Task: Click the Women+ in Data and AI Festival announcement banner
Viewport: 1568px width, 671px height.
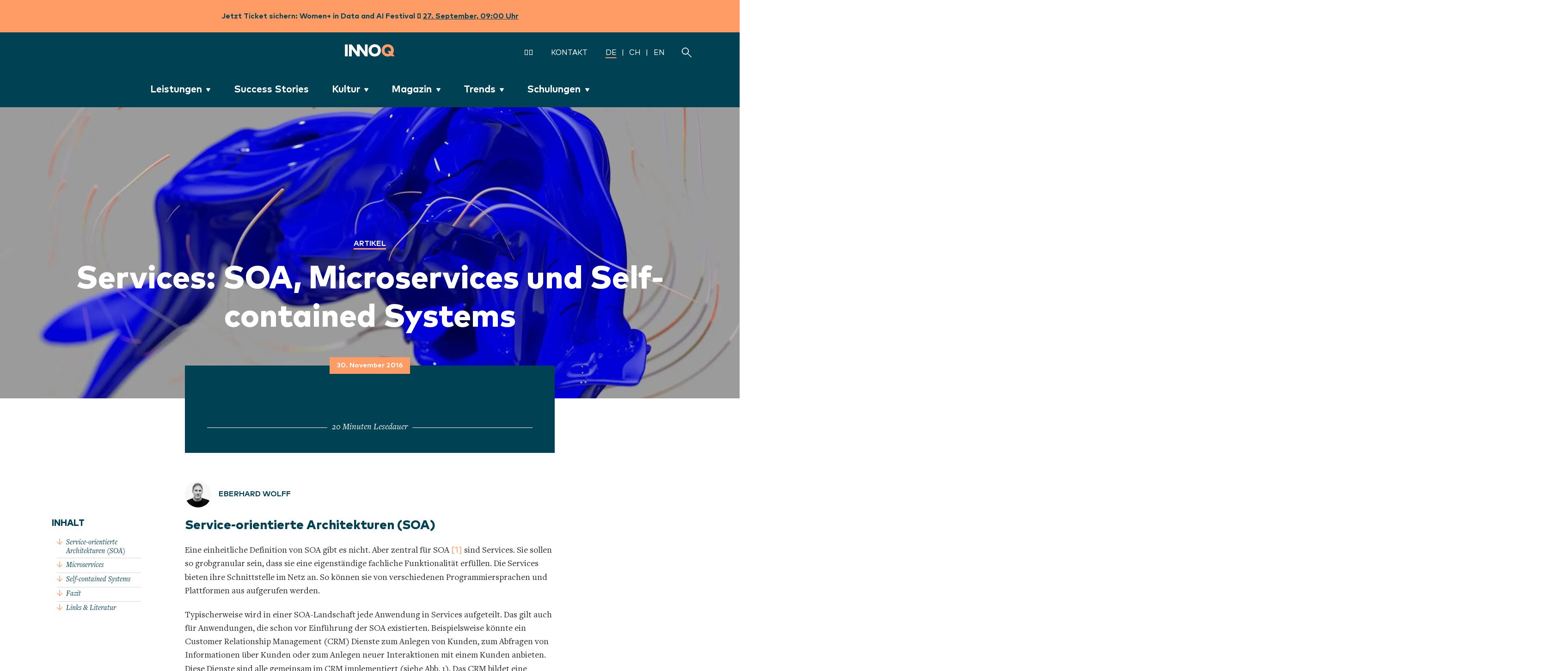Action: pos(370,15)
